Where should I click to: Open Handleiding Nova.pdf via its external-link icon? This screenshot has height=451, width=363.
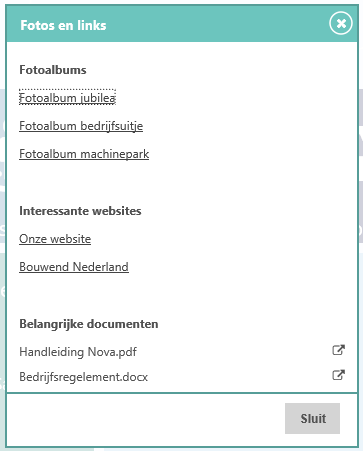(x=338, y=350)
